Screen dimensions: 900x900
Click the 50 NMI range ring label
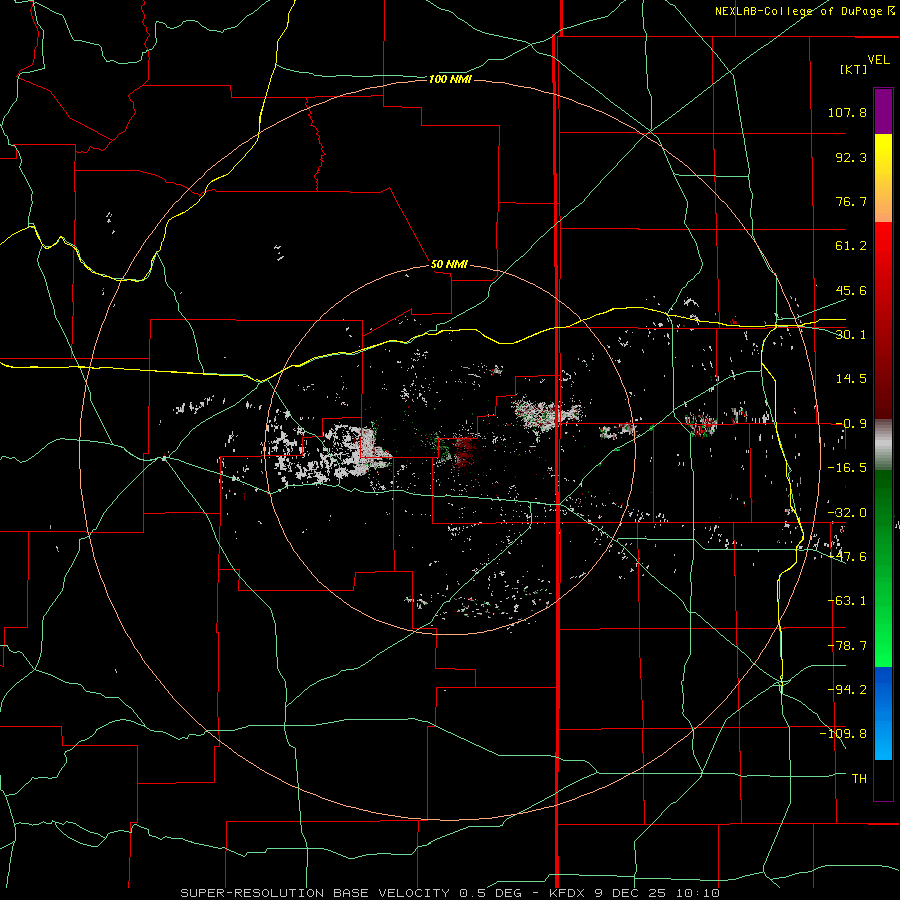coord(449,264)
